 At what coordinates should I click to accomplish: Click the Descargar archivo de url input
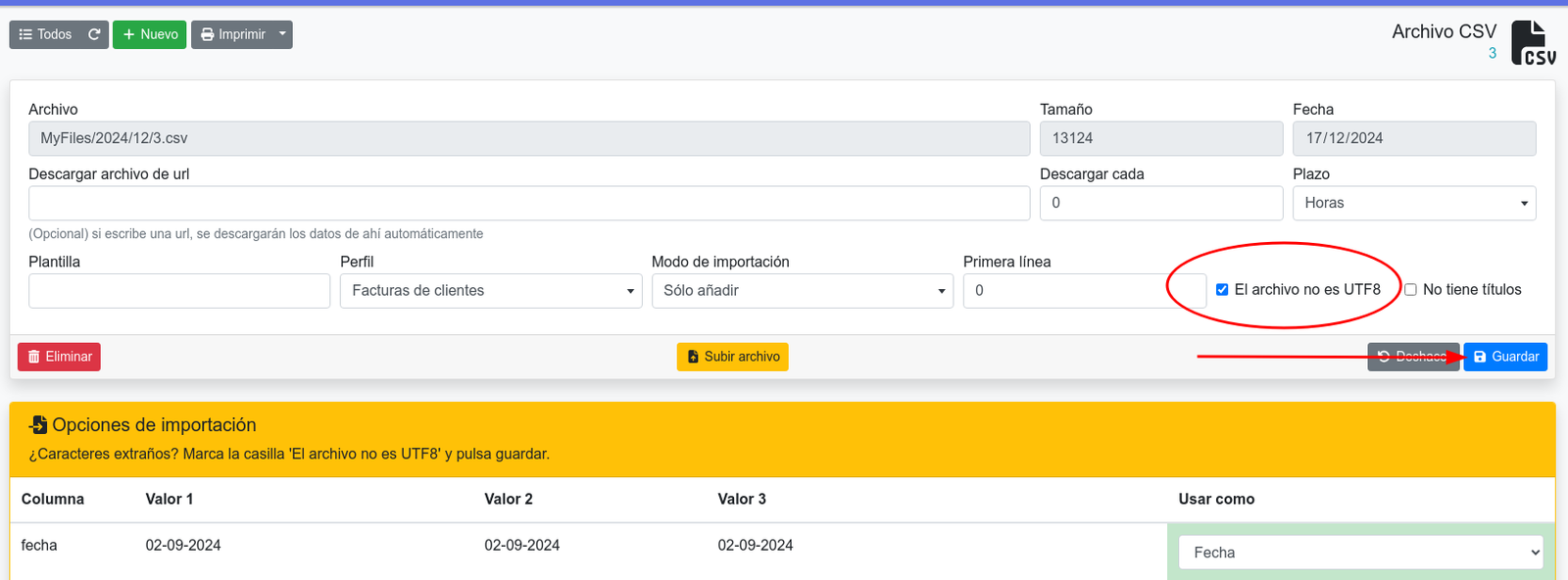529,203
